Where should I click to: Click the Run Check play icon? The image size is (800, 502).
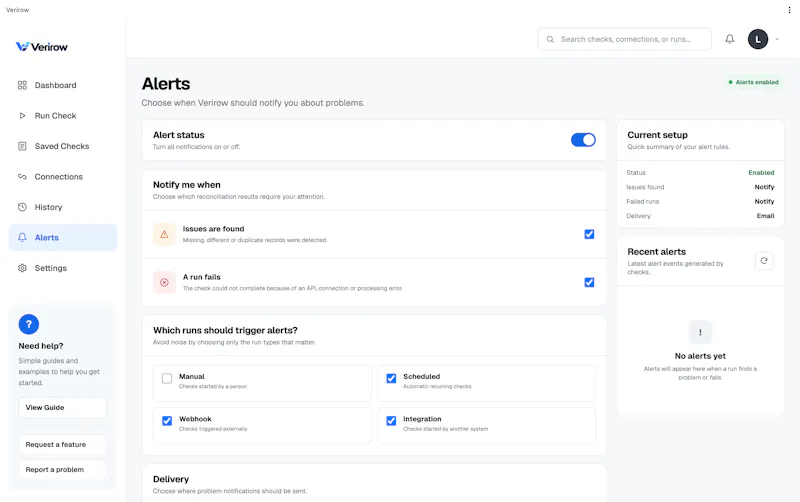point(22,116)
